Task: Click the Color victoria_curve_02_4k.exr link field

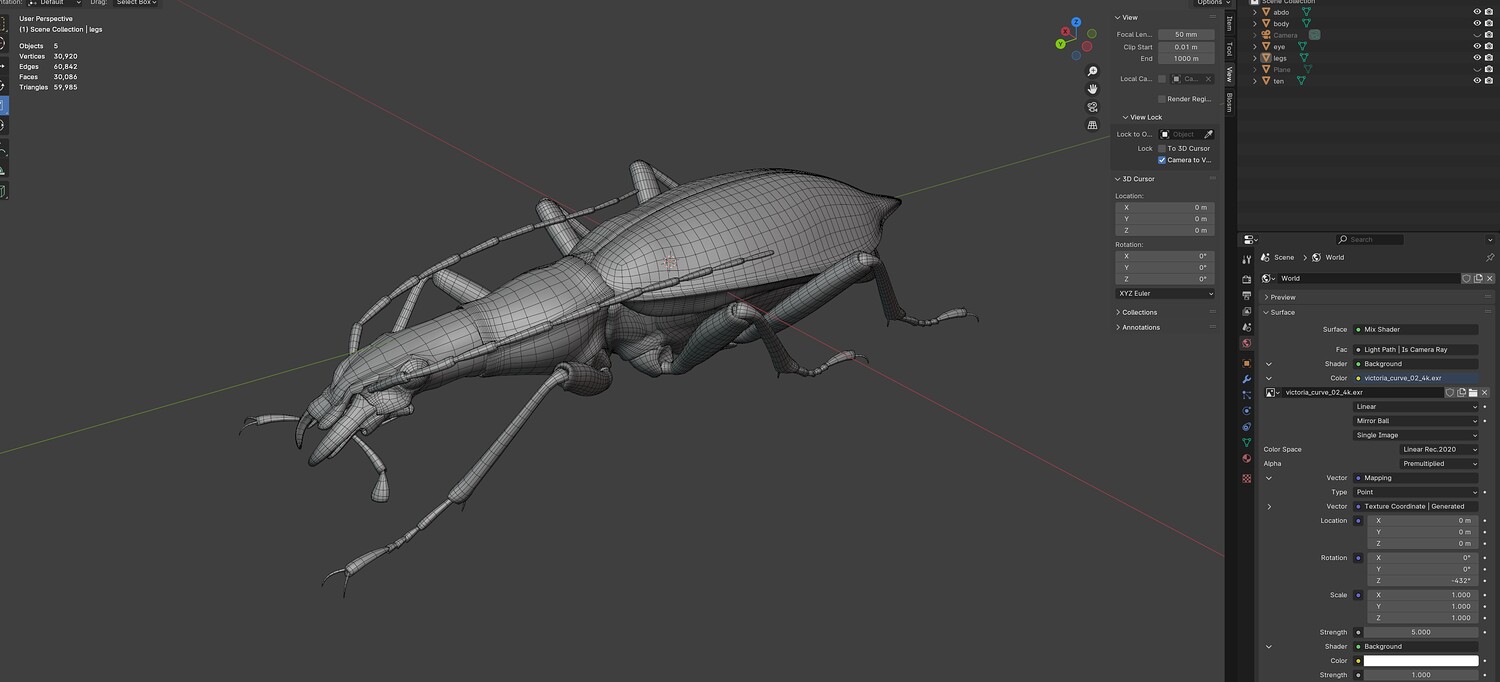Action: [x=1415, y=378]
